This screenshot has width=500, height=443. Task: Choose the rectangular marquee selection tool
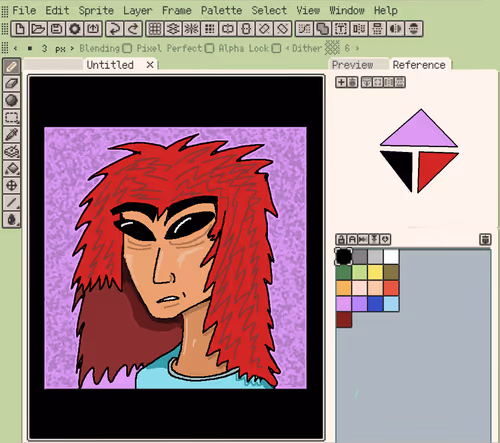[12, 117]
